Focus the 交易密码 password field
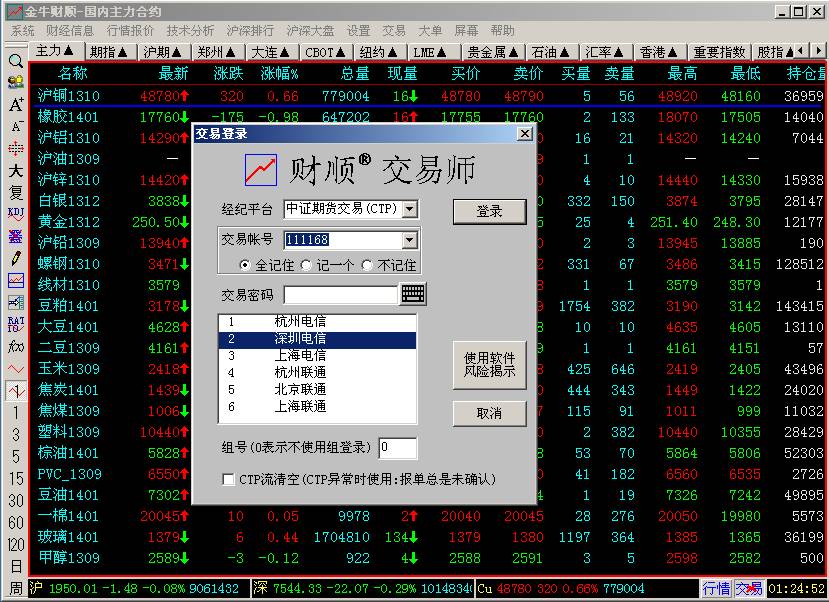829x602 pixels. pos(340,294)
